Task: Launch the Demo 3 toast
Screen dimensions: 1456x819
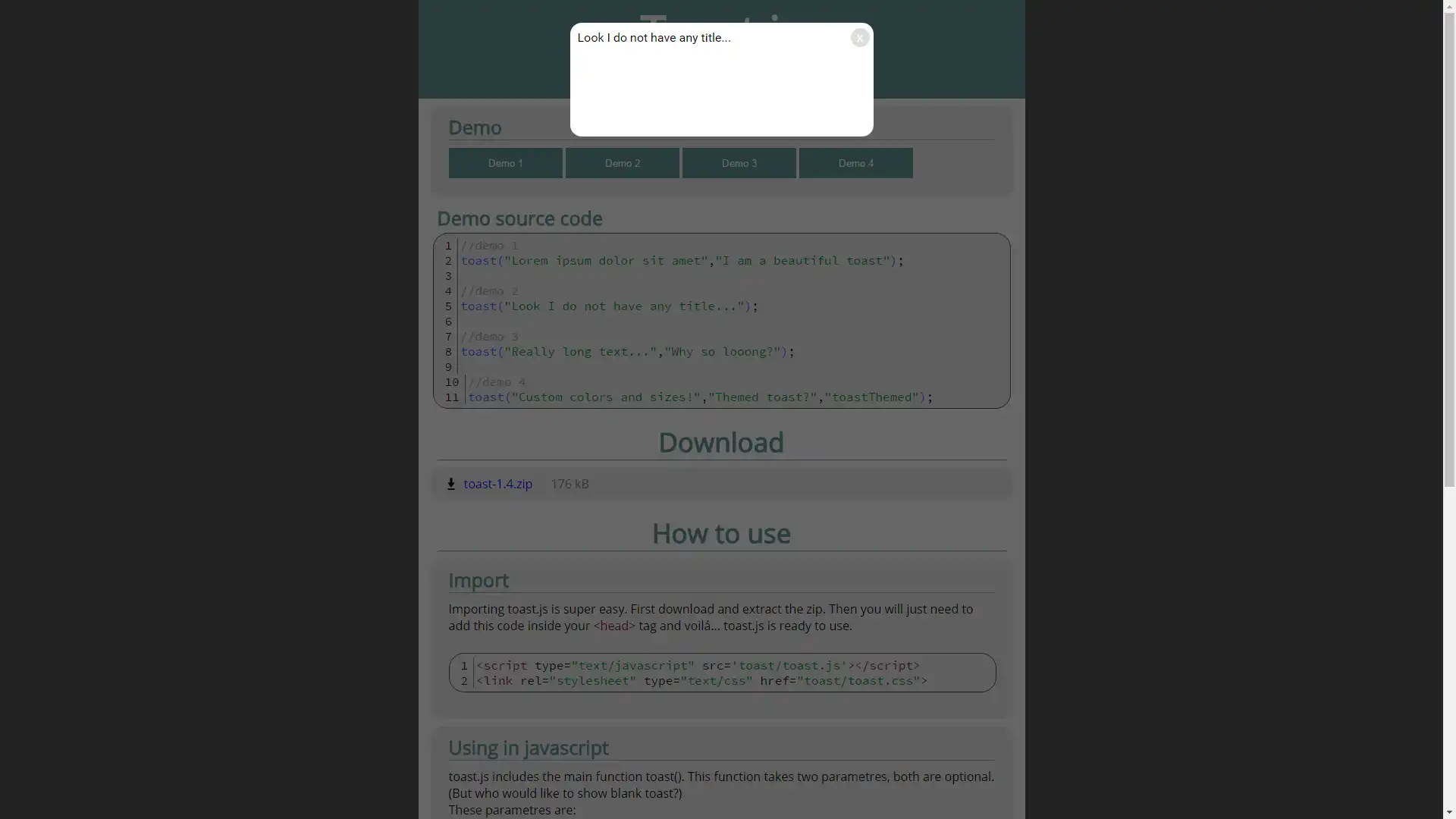Action: pos(739,163)
